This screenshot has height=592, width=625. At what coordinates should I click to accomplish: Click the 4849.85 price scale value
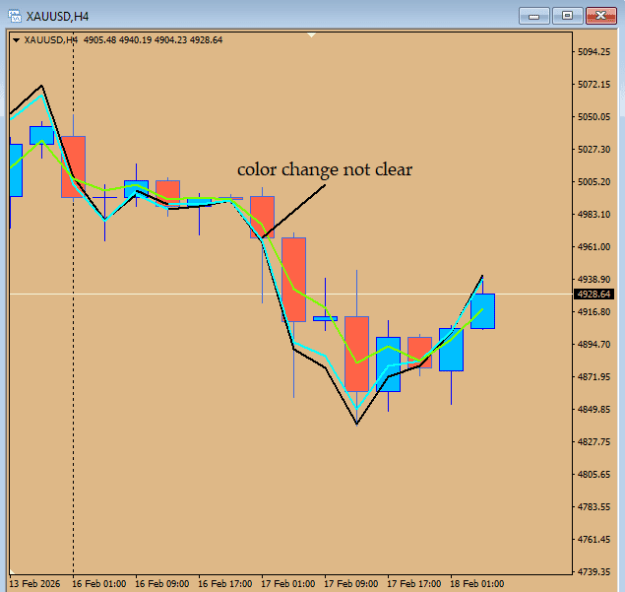pyautogui.click(x=594, y=409)
